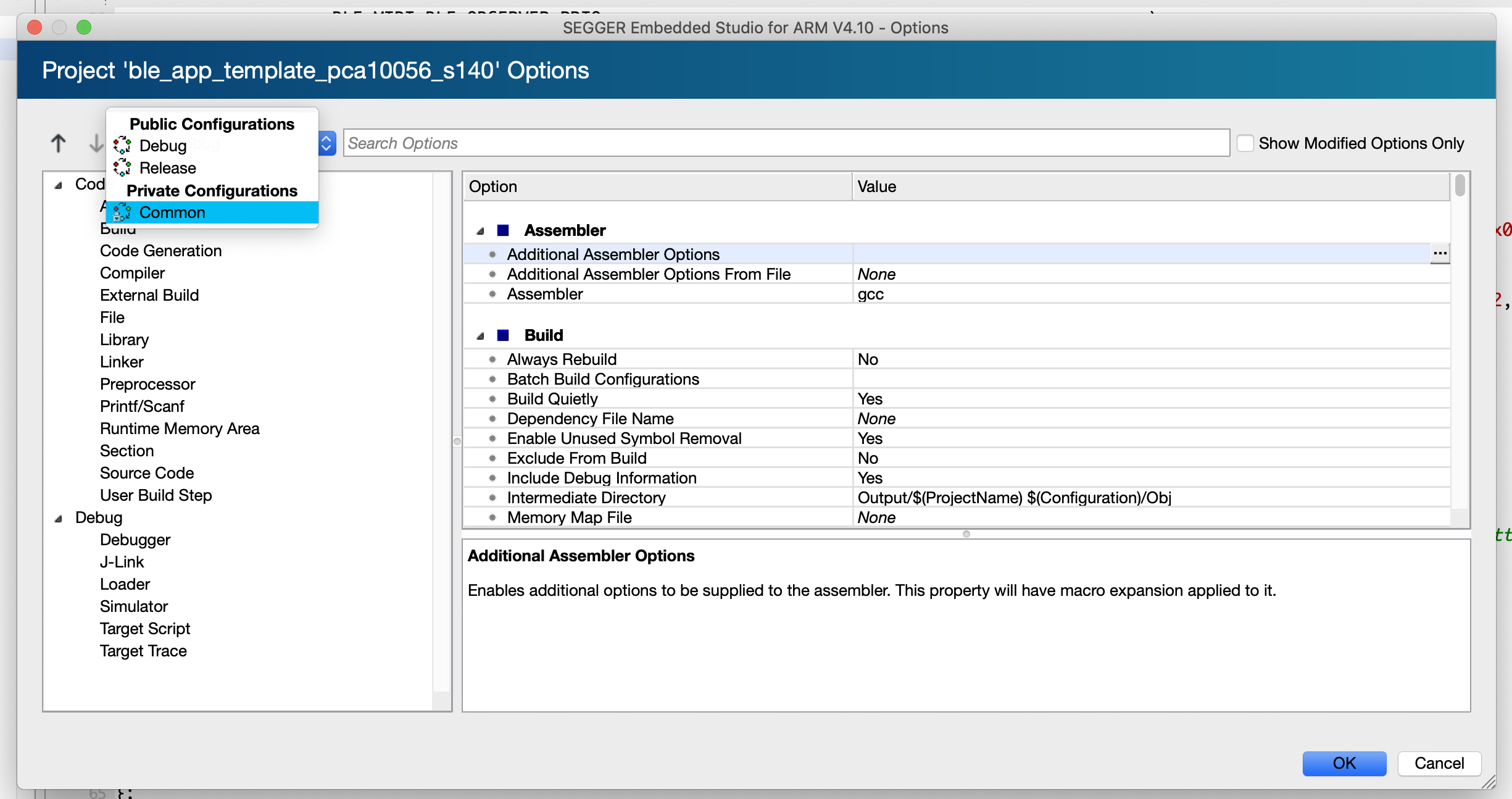The image size is (1512, 799).
Task: Focus the Search Options field
Action: click(786, 143)
